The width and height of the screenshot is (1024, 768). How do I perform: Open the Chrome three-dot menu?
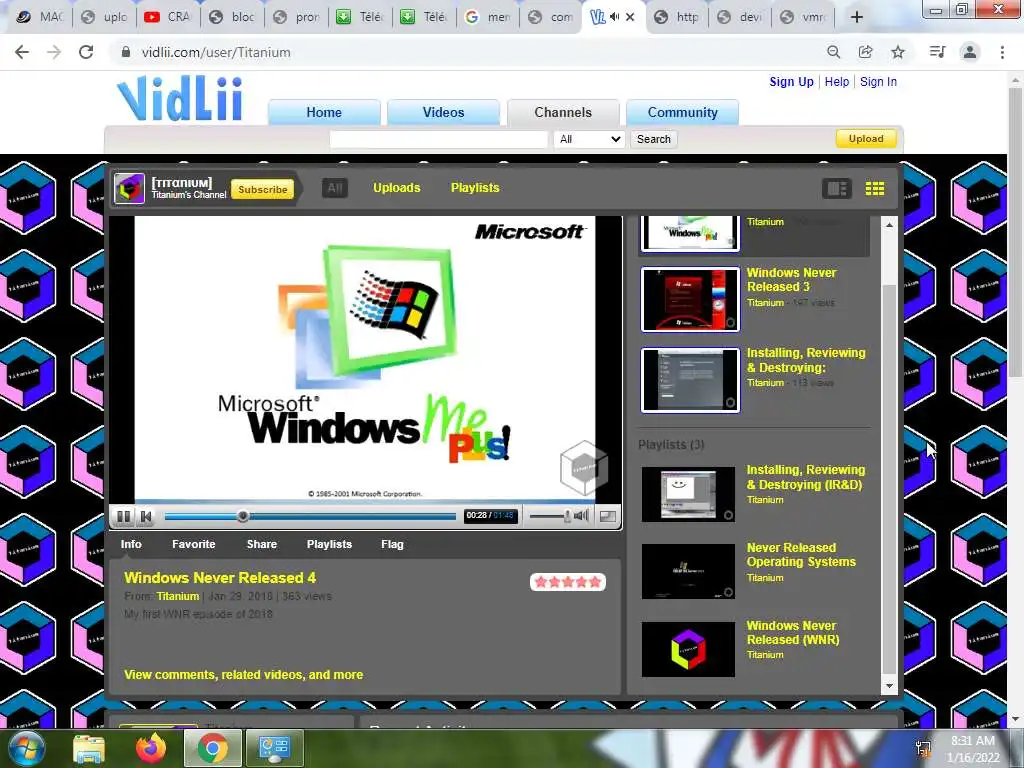click(1002, 52)
